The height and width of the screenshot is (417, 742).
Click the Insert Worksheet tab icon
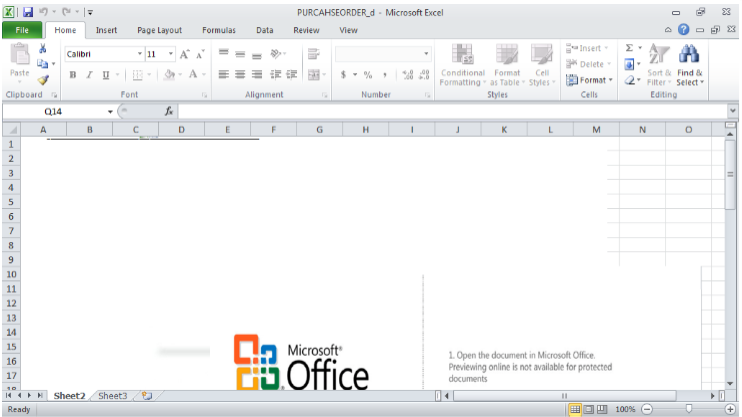point(147,396)
